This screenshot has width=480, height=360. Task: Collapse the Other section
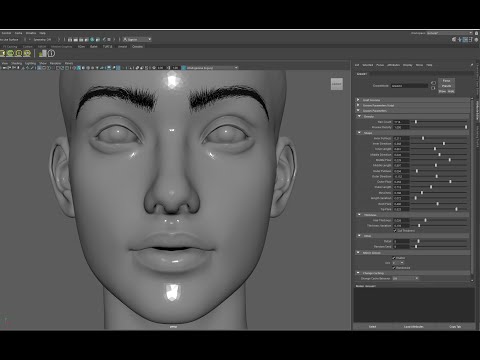pos(359,236)
